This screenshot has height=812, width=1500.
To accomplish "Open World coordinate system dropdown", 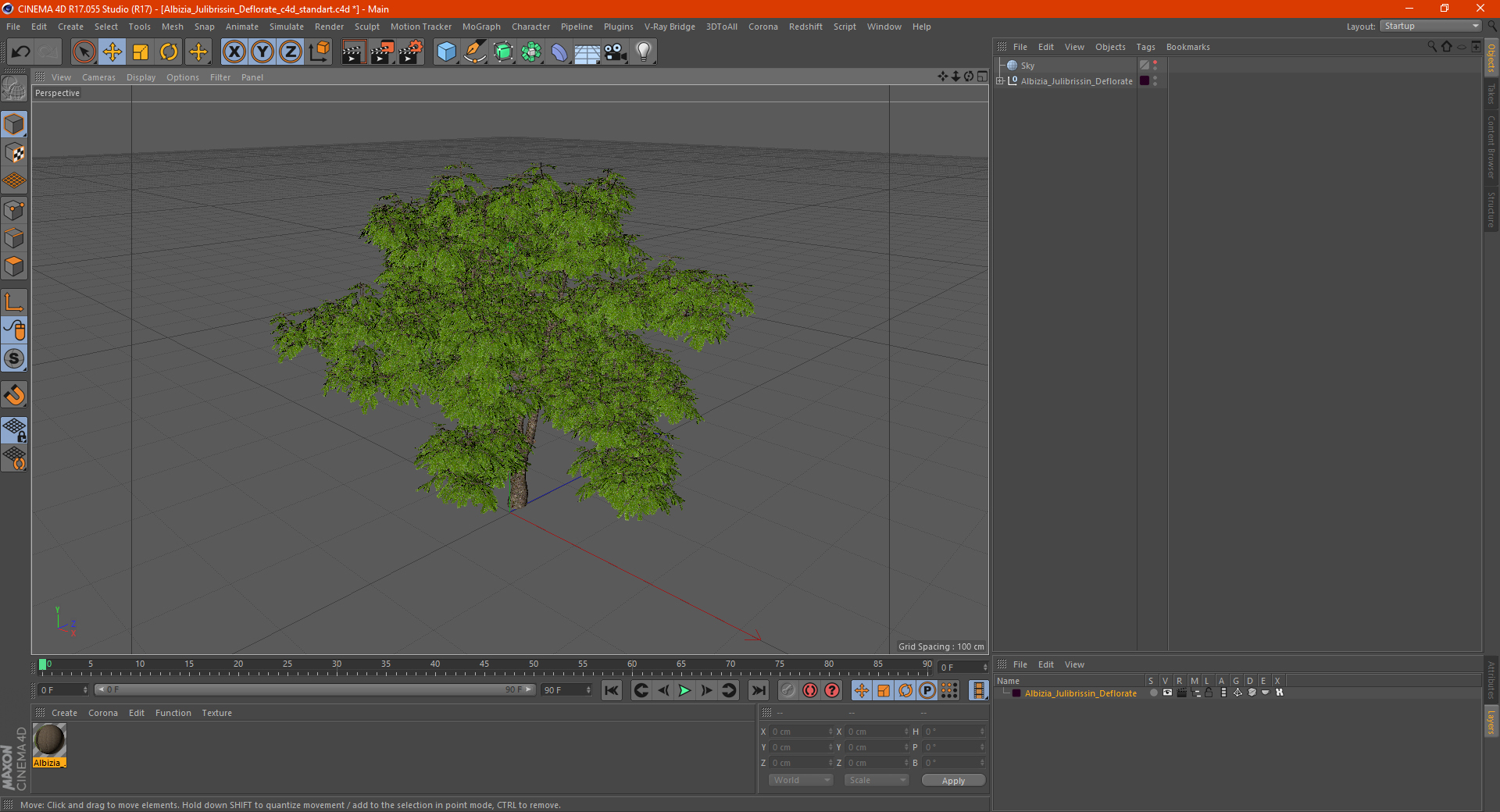I will 801,780.
